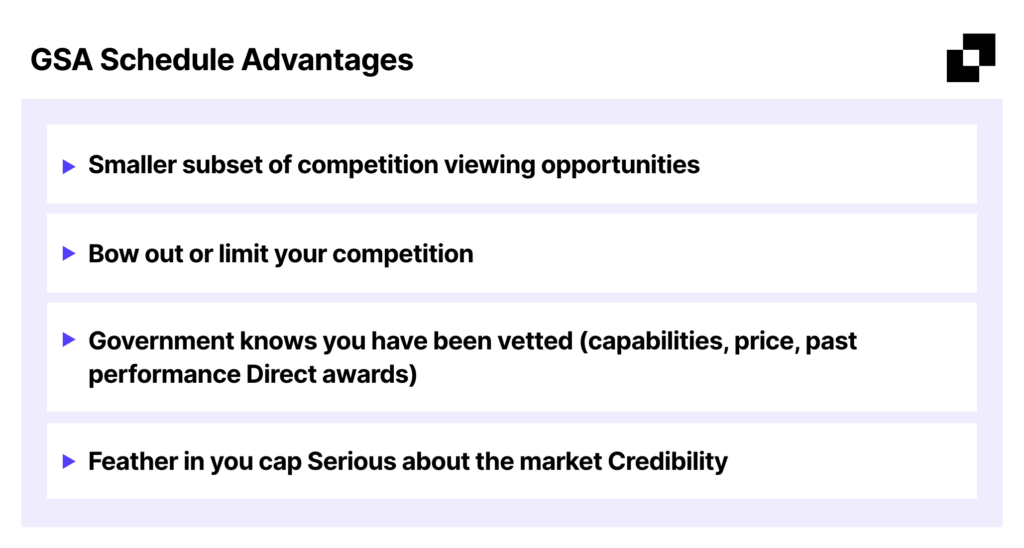Click the triangle bullet beside Feather in
Image resolution: width=1024 pixels, height=548 pixels.
(69, 462)
